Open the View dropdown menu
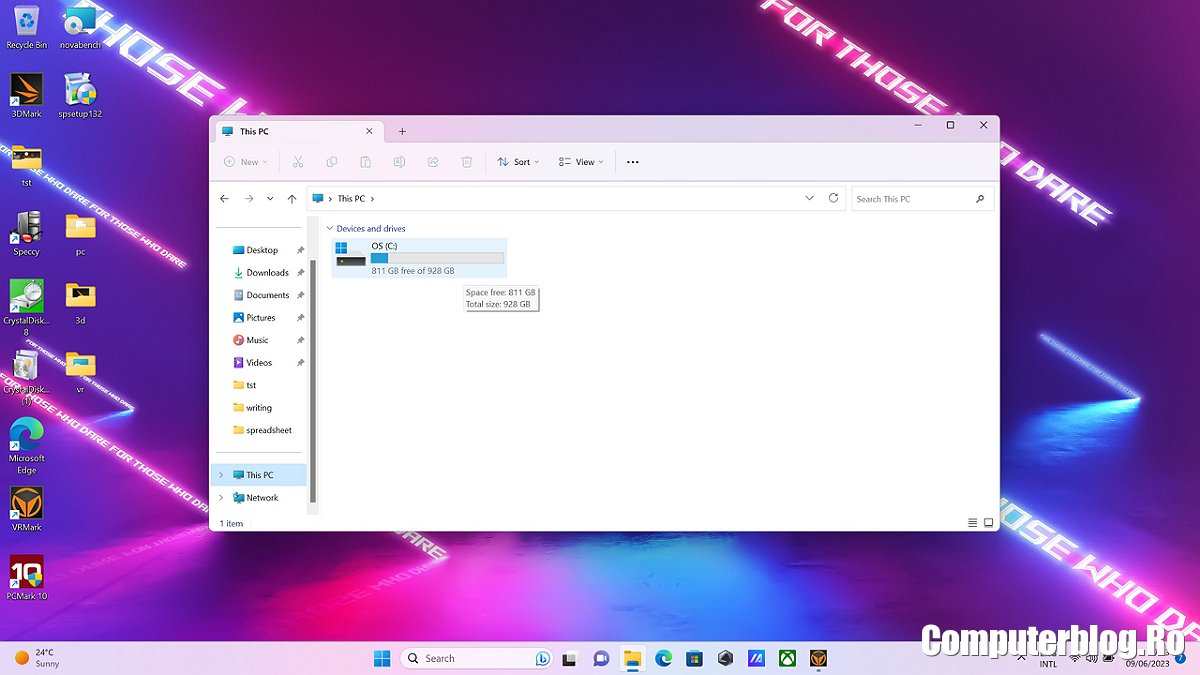Screen dimensions: 1200x675 pyautogui.click(x=581, y=162)
